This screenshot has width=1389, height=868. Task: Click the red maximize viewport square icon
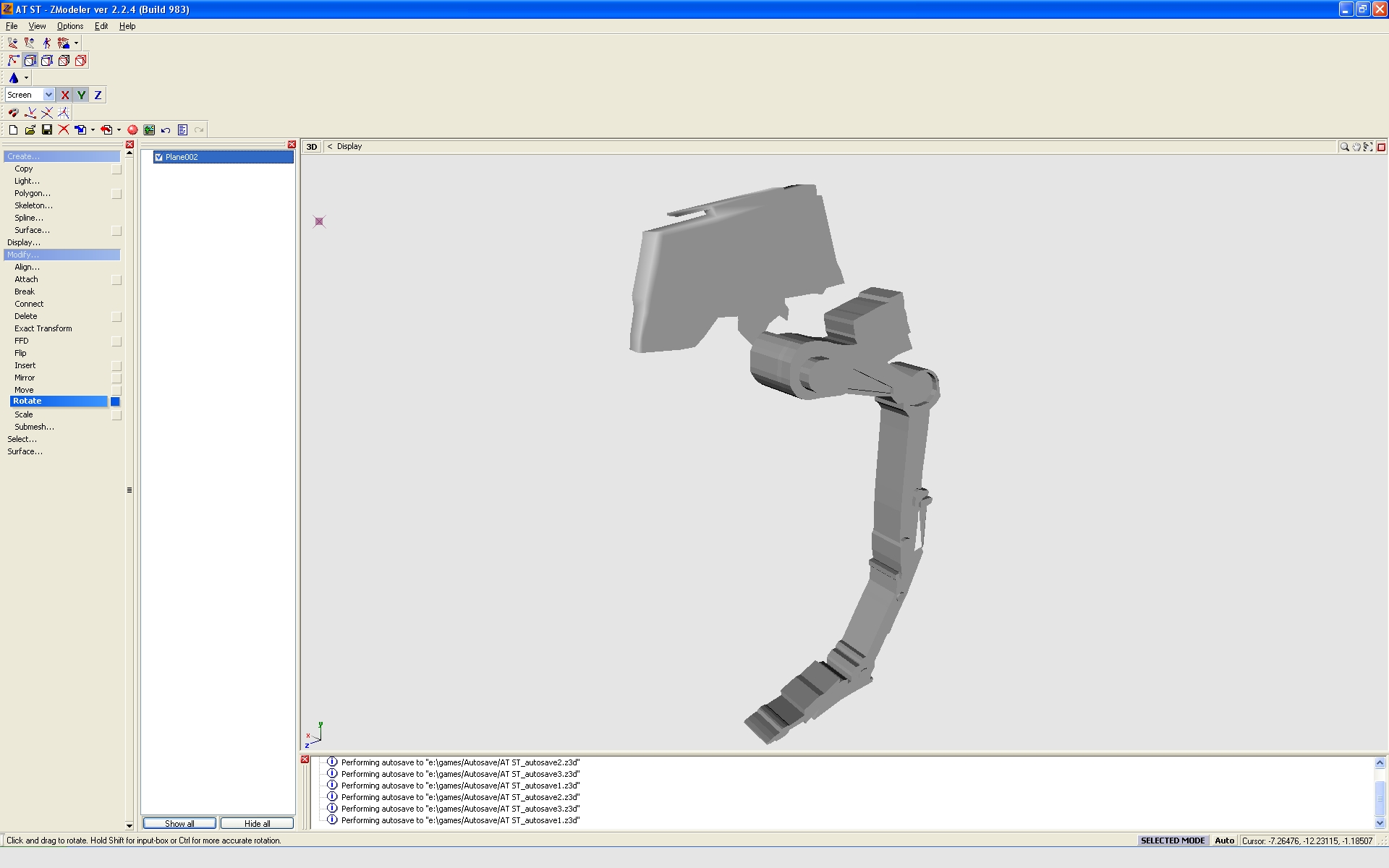coord(1381,147)
